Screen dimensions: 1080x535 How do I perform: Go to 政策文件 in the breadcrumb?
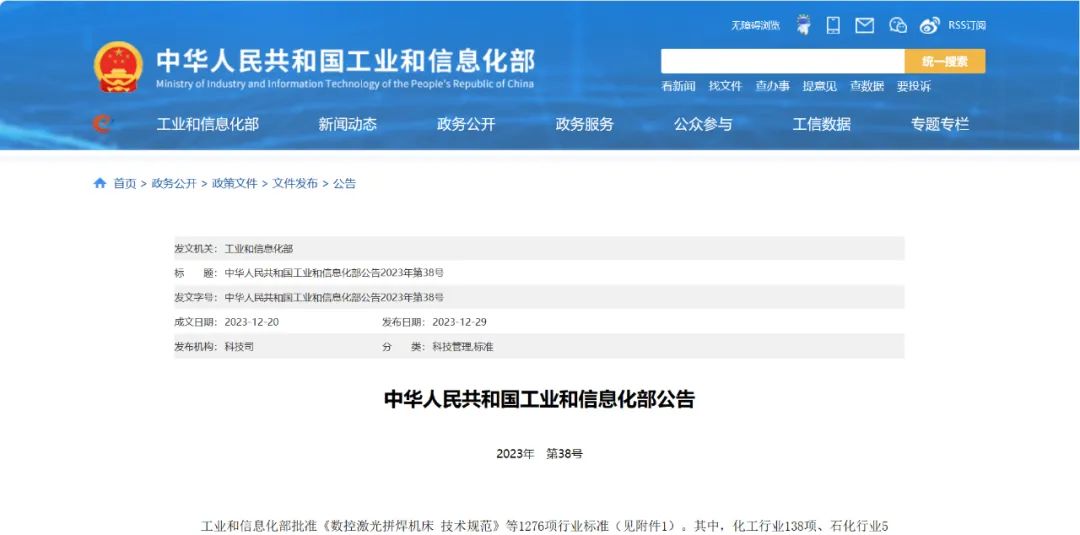pos(234,183)
